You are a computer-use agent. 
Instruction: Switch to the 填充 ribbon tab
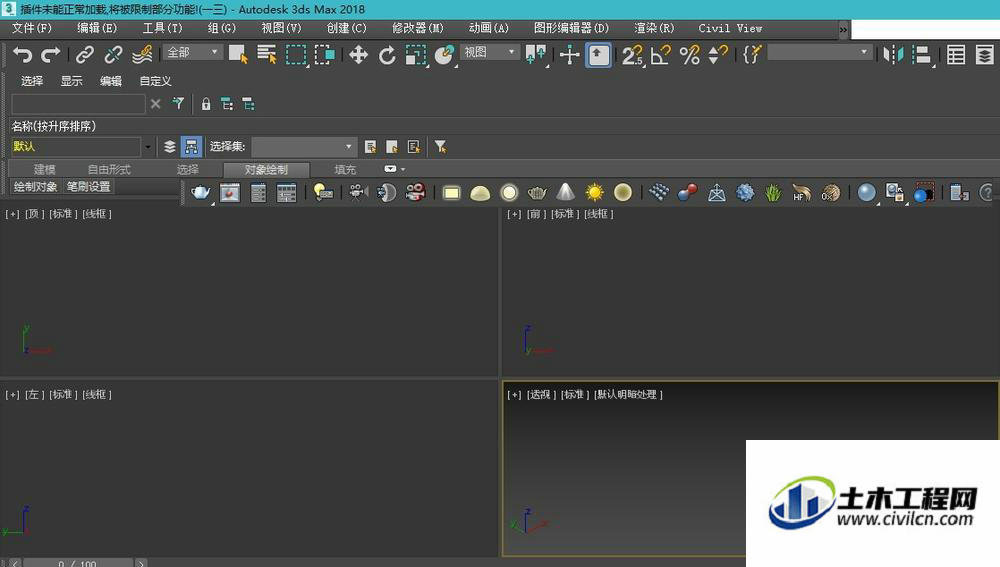[x=345, y=170]
